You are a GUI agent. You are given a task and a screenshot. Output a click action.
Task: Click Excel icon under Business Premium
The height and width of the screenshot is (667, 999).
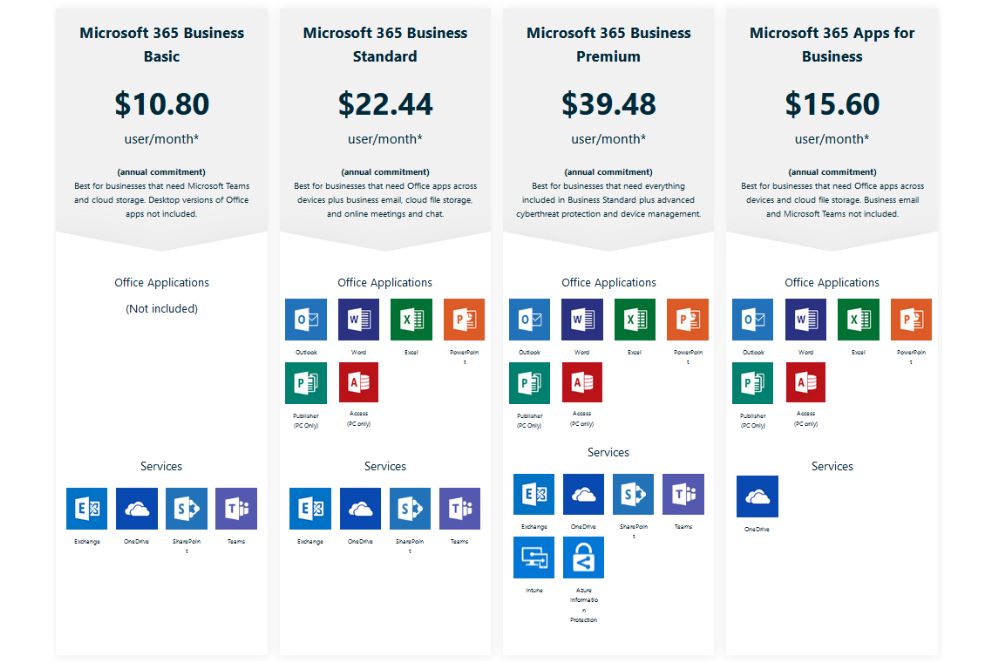635,320
